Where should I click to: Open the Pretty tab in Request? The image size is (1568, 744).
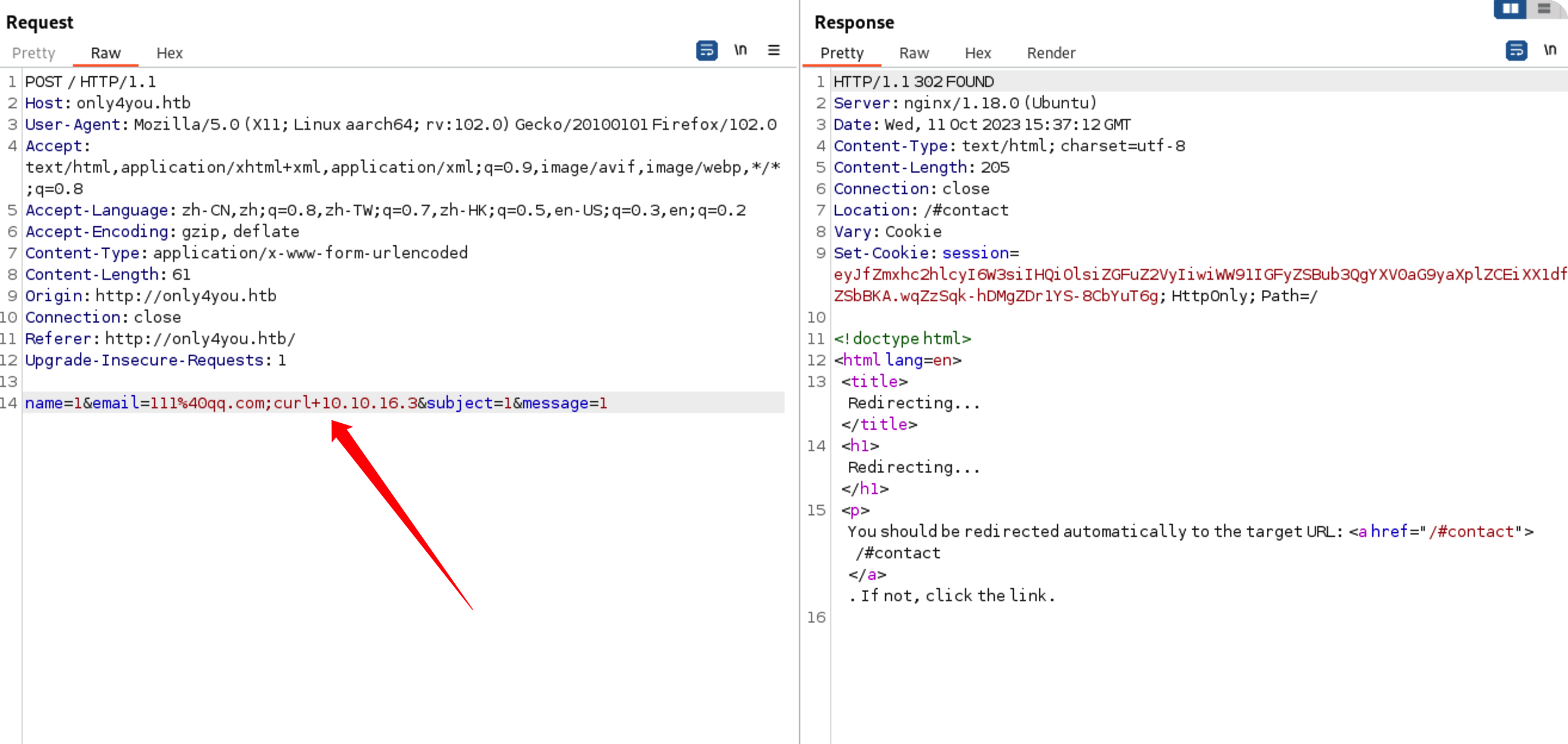tap(33, 53)
